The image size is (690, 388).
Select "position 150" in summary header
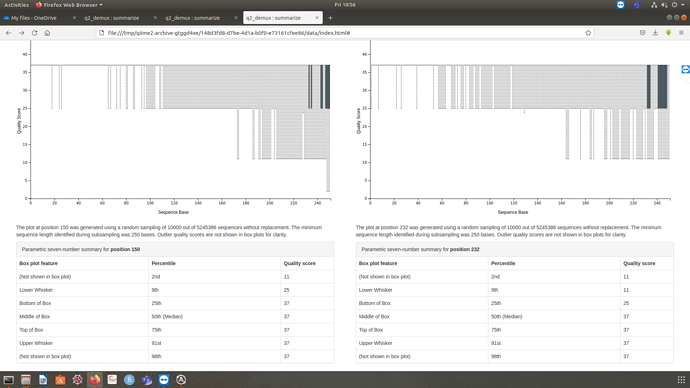[x=125, y=249]
